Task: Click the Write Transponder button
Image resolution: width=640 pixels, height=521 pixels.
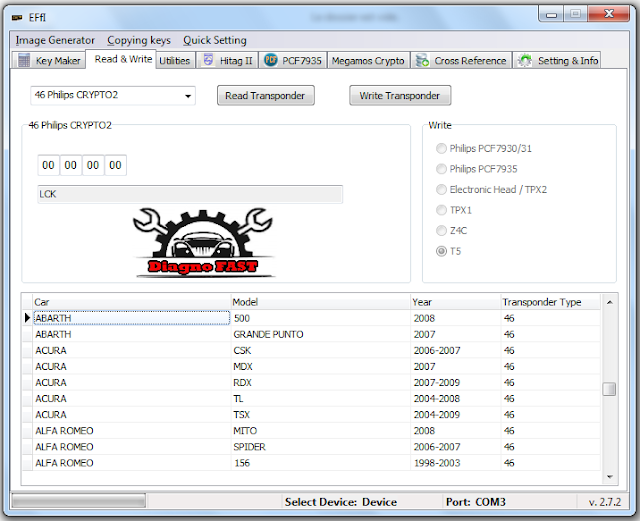Action: (x=400, y=96)
